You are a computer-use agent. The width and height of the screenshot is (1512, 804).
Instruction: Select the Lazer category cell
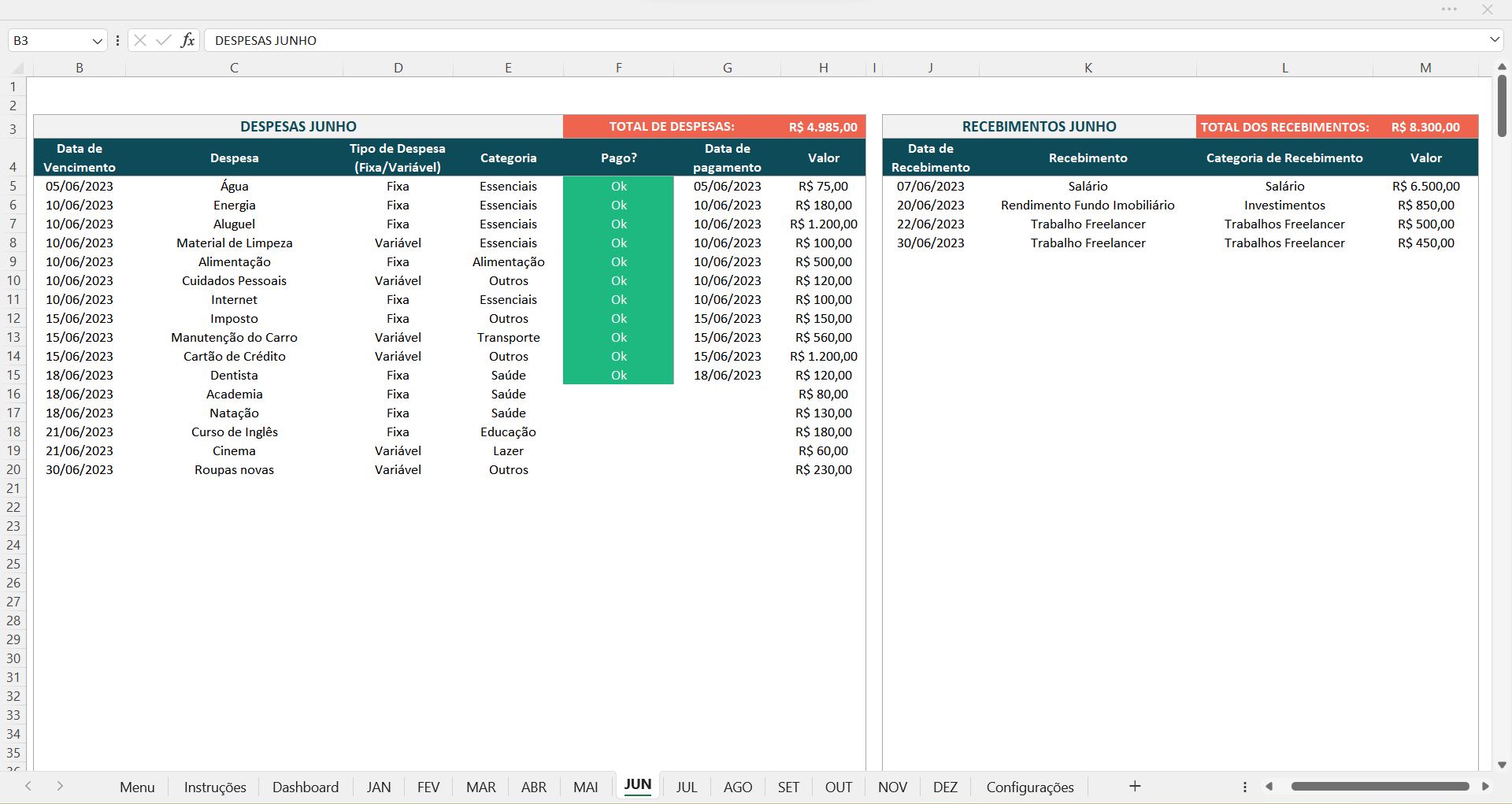(x=509, y=450)
